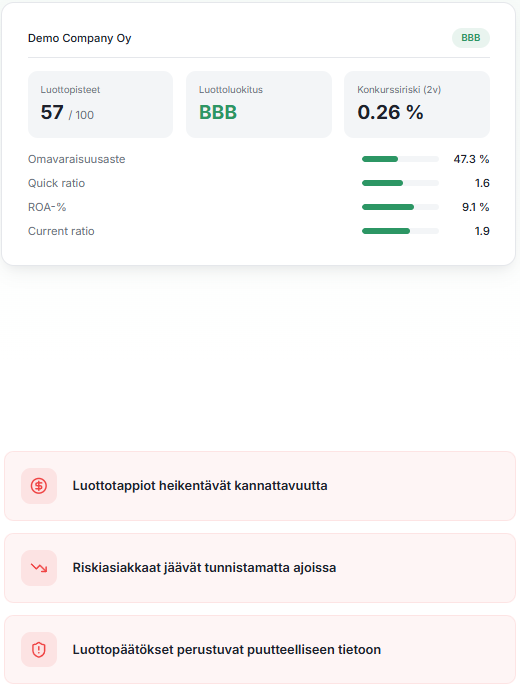The height and width of the screenshot is (688, 520).
Task: Open the Konkurssiriski 0.26 % card
Action: click(417, 104)
